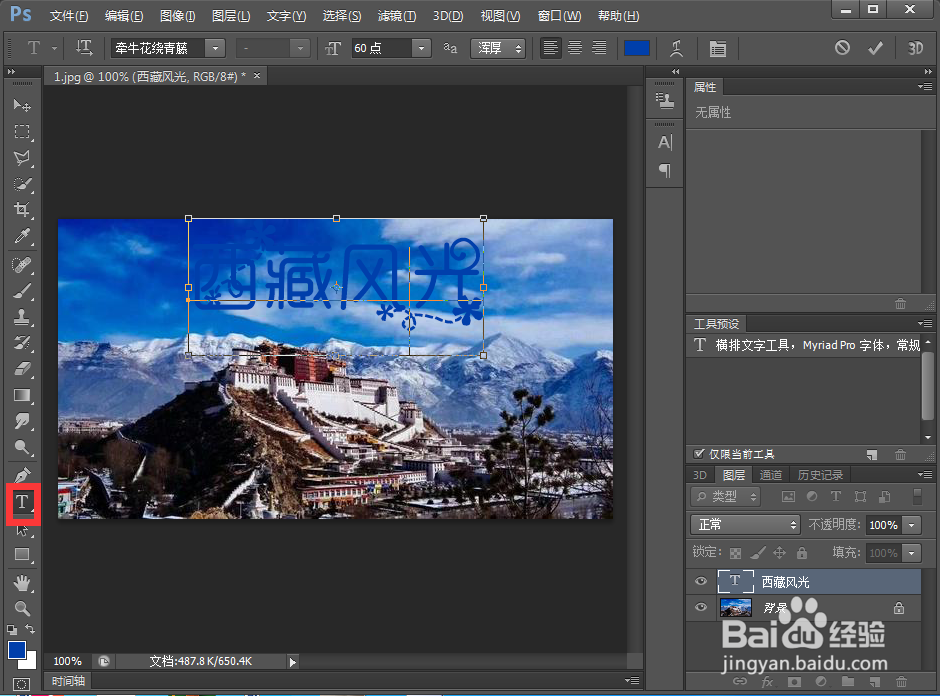
Task: Select the Clone Stamp tool
Action: [x=22, y=317]
